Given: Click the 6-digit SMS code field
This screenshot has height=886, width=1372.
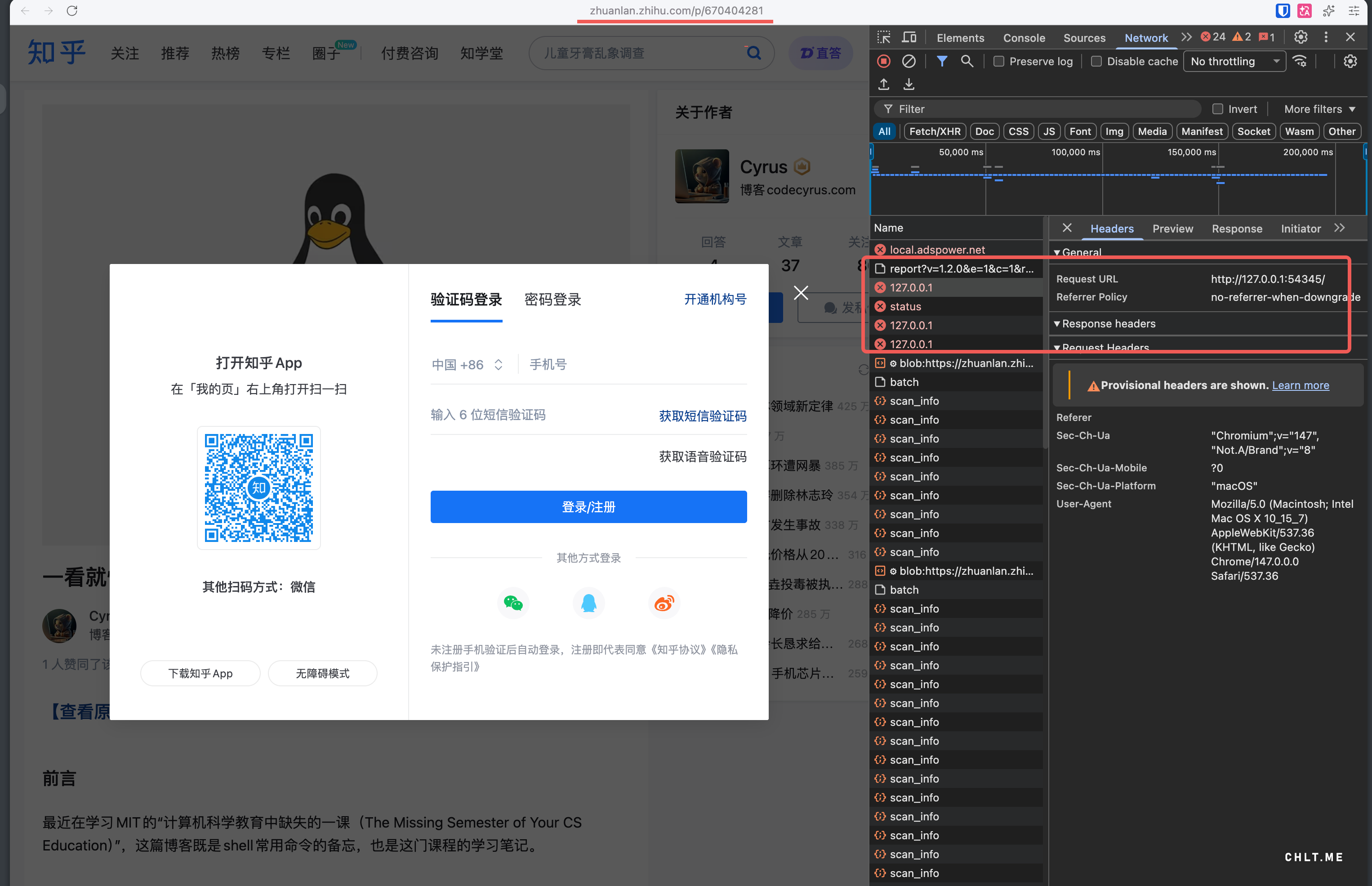Looking at the screenshot, I should coord(540,416).
